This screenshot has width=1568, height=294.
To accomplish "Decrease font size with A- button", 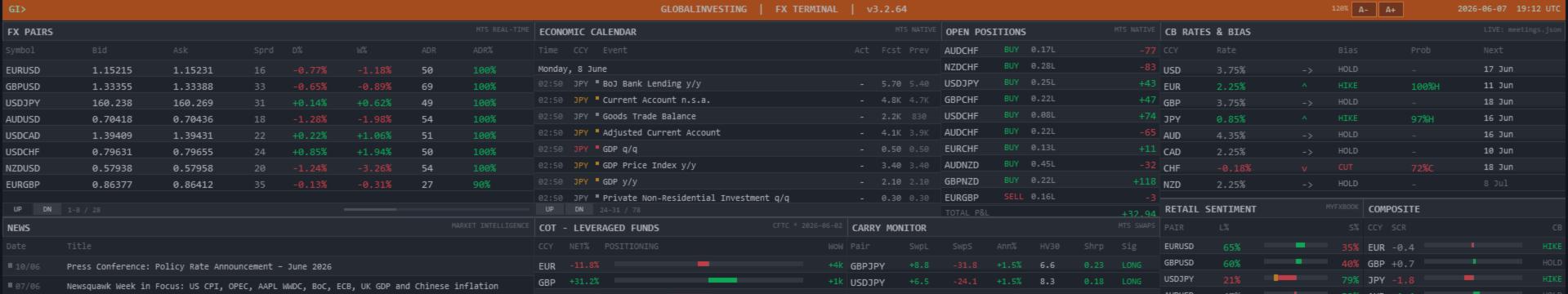I will coord(1363,10).
